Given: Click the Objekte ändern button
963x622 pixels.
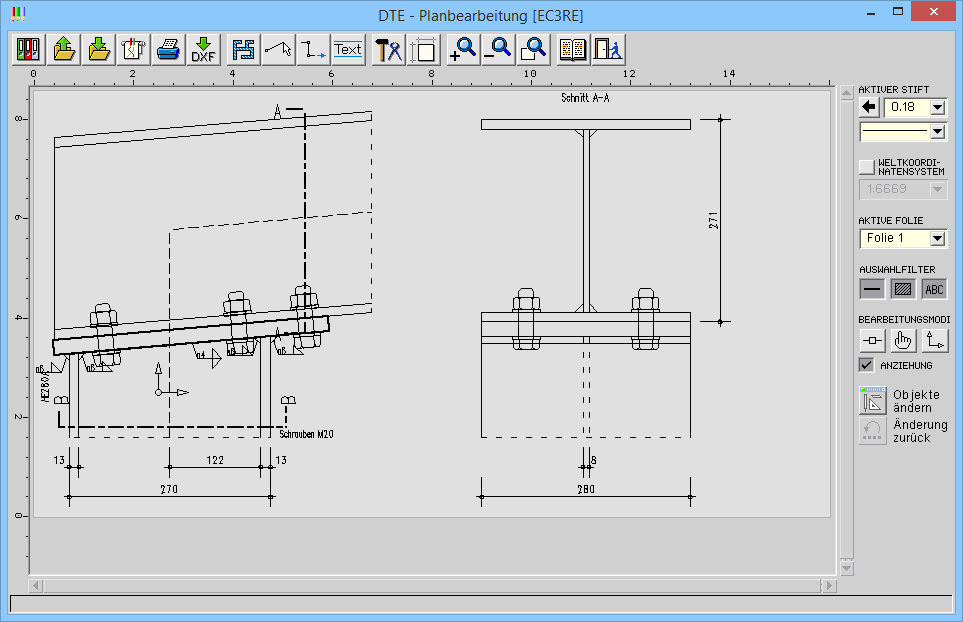Looking at the screenshot, I should tap(873, 401).
